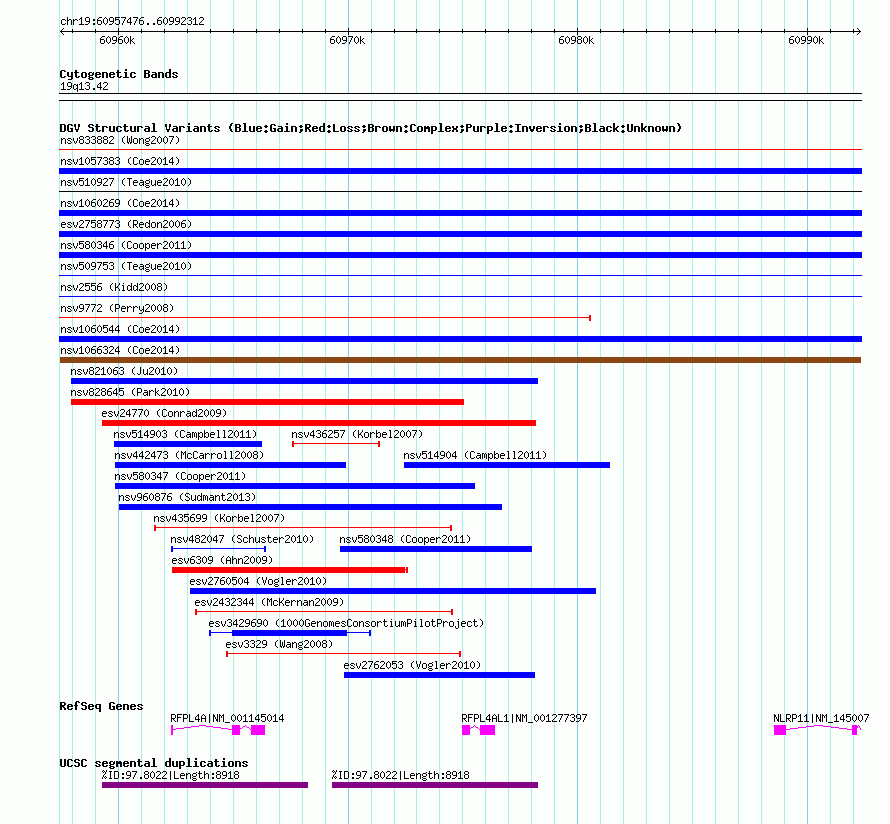Click the nsv510927 (Teague2010) label

(126, 182)
